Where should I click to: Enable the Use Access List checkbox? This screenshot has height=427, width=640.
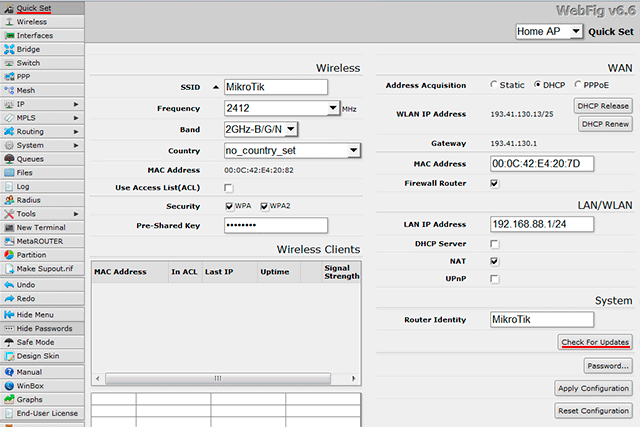tap(229, 187)
